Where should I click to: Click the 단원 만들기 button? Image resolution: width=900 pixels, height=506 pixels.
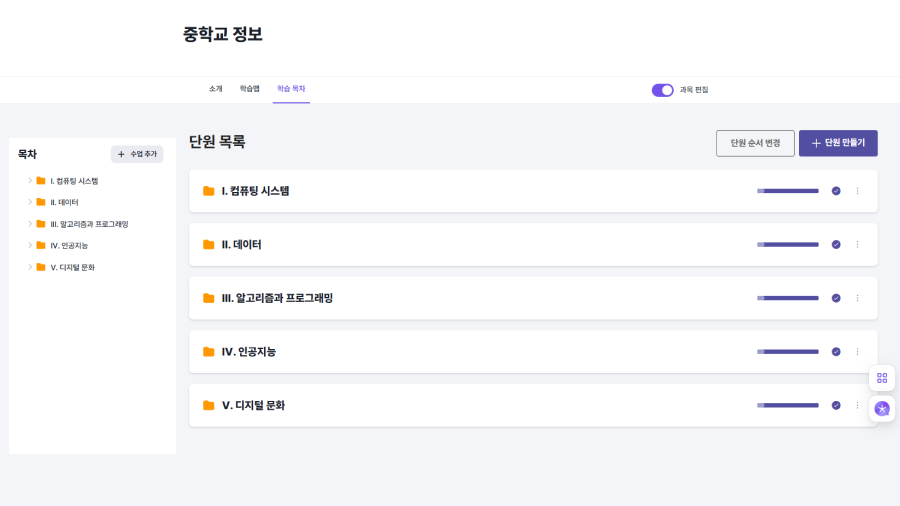[838, 143]
